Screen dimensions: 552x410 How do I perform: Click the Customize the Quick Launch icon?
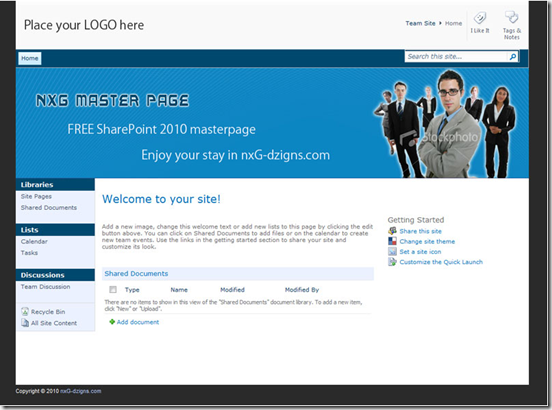pos(392,261)
